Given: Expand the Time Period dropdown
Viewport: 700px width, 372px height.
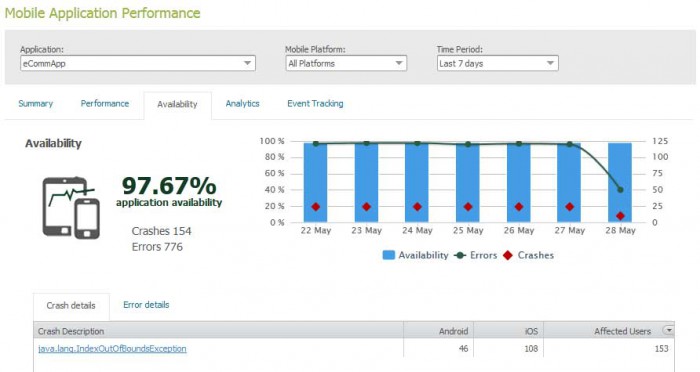Looking at the screenshot, I should pos(497,63).
